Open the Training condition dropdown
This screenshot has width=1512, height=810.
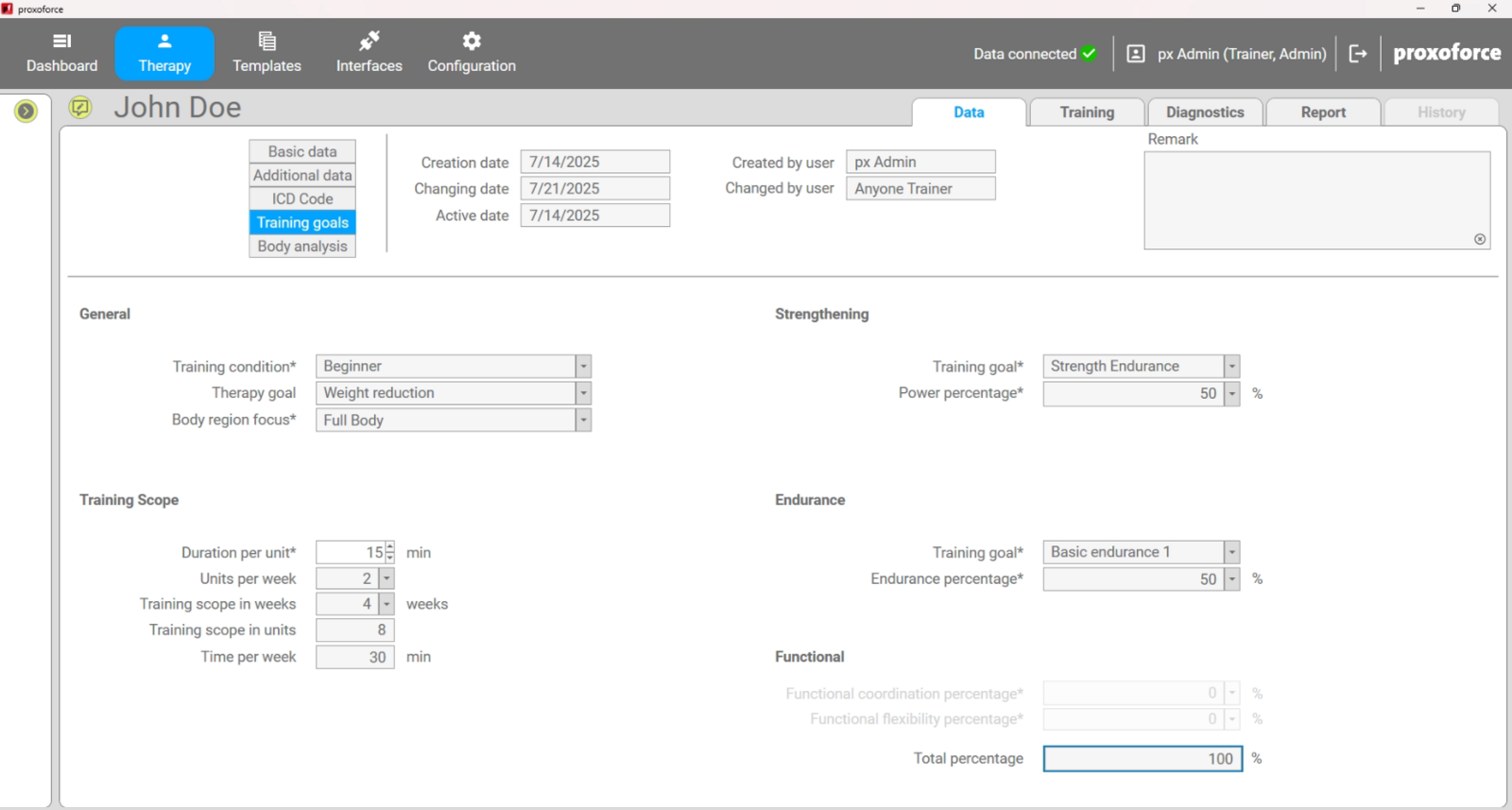click(x=583, y=367)
